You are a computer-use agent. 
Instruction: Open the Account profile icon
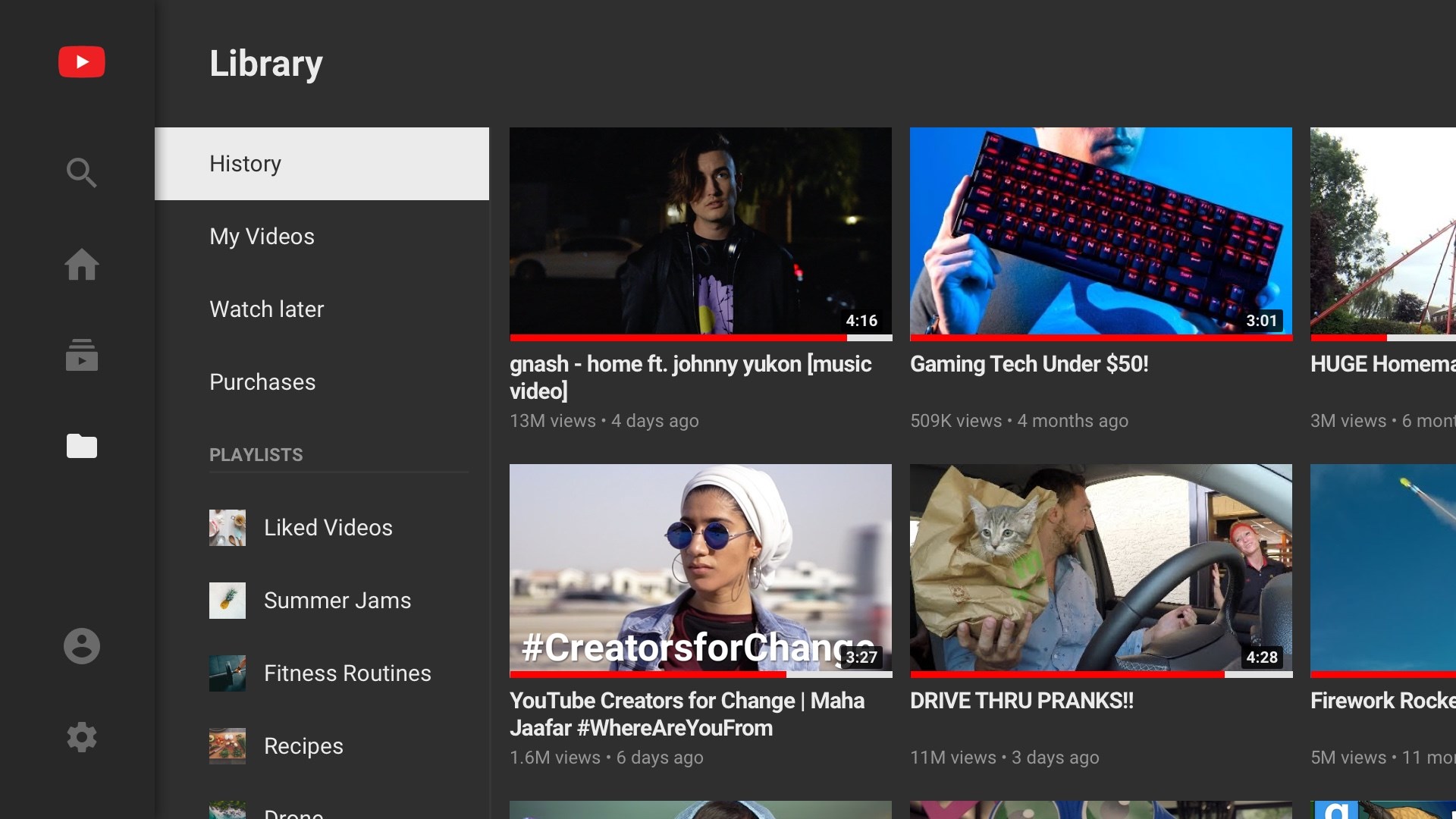[82, 646]
